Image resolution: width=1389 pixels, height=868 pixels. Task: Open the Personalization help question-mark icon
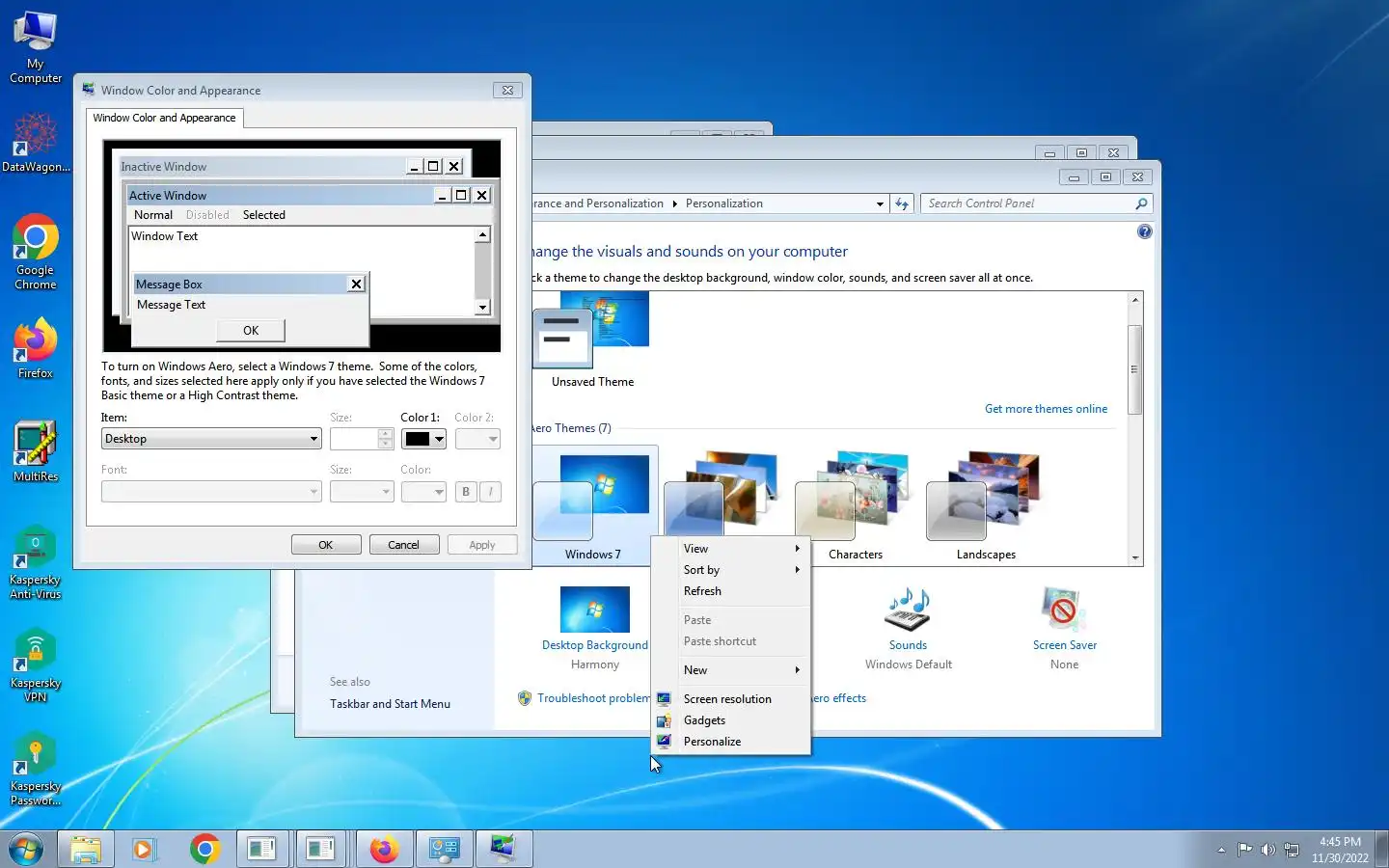tap(1144, 231)
